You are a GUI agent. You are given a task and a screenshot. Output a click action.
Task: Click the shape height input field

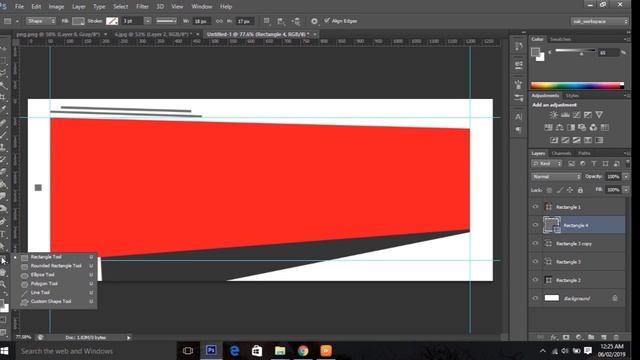click(245, 21)
